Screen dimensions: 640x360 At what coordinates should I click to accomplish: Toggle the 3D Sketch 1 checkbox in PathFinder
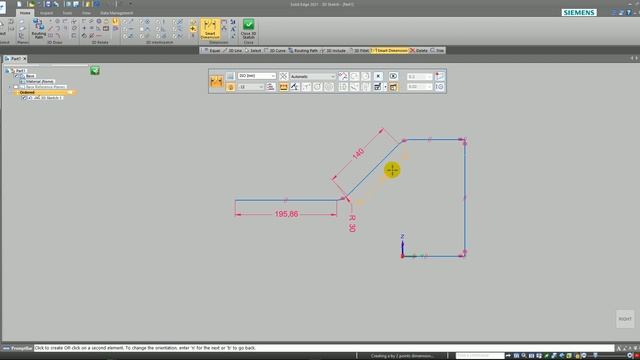coord(24,98)
